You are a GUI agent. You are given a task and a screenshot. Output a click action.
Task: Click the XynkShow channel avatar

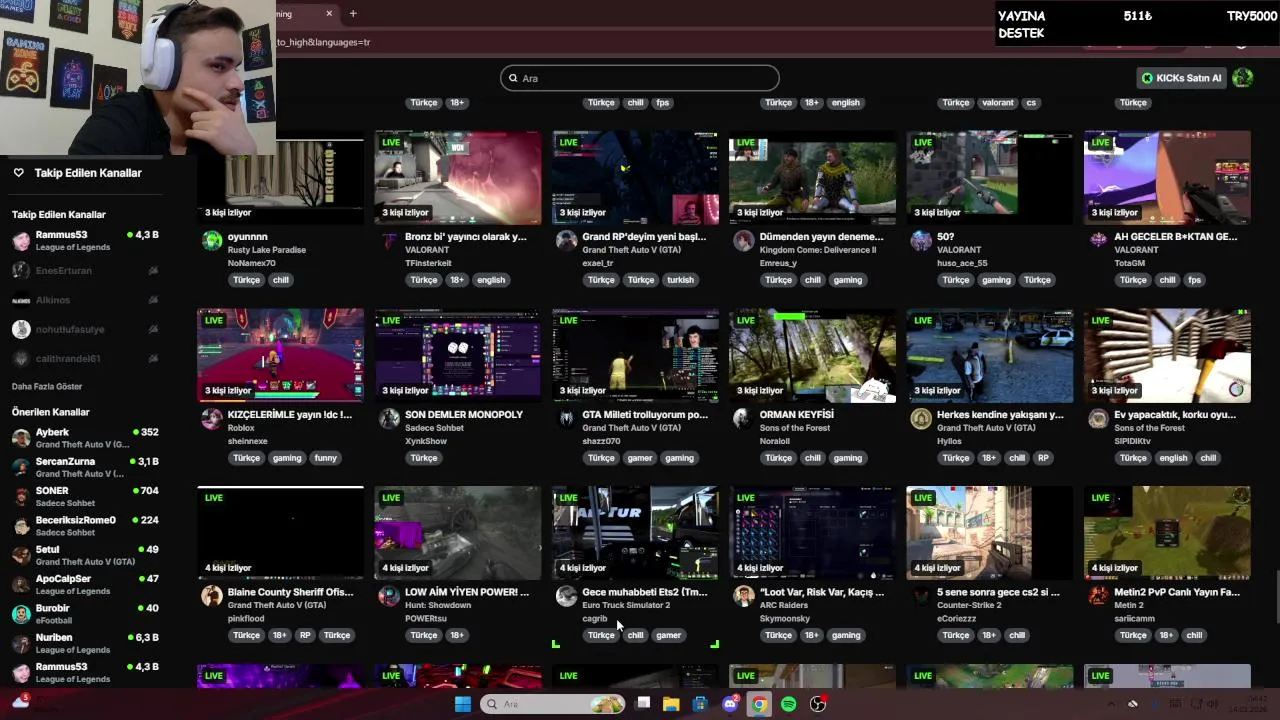pyautogui.click(x=389, y=419)
